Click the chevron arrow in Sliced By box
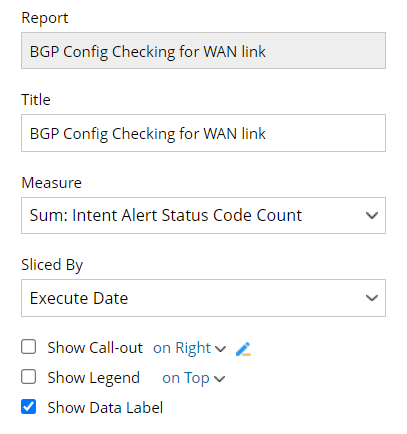 pyautogui.click(x=371, y=298)
